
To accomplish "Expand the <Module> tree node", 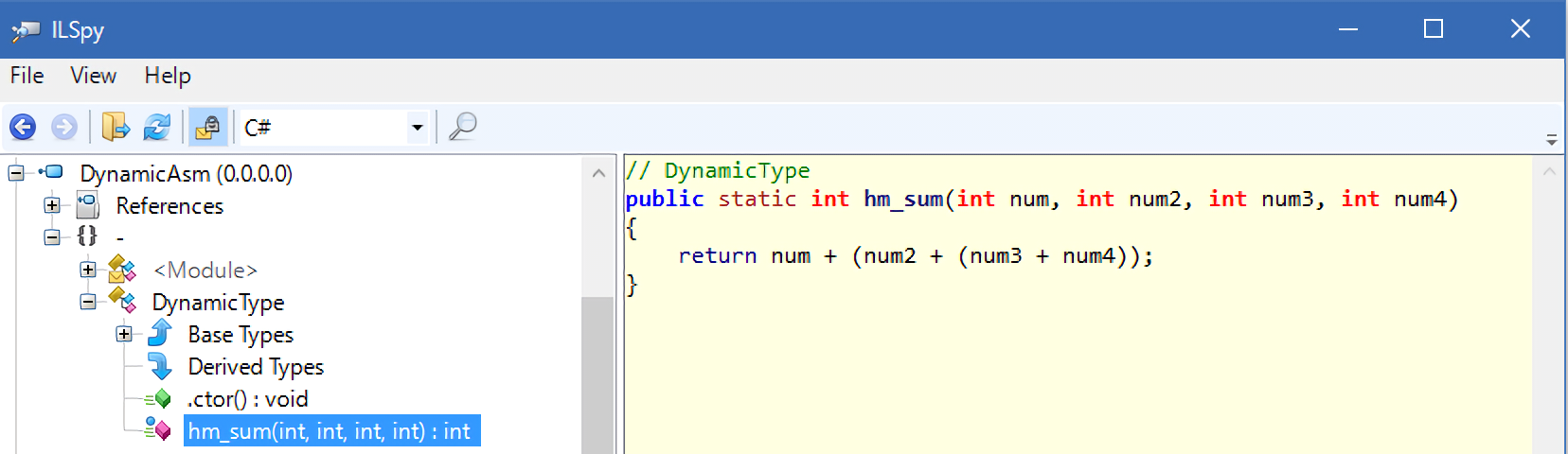I will pyautogui.click(x=88, y=270).
